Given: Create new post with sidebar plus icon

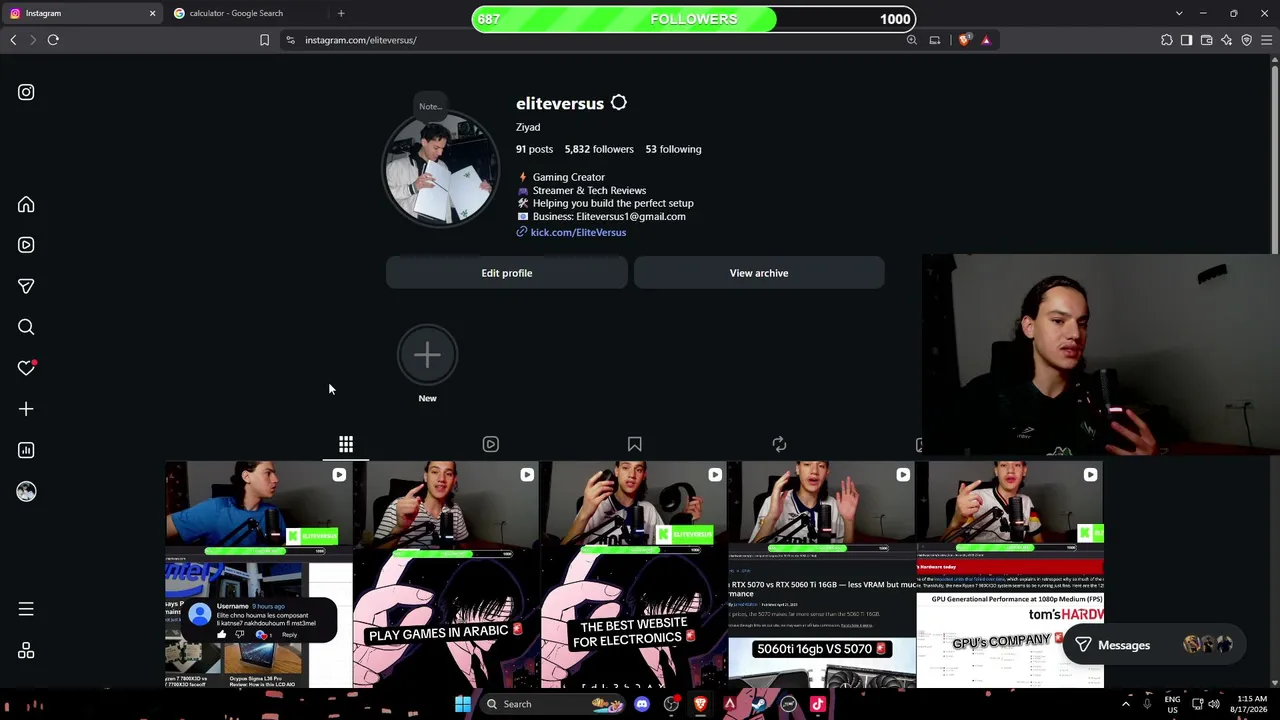Looking at the screenshot, I should (26, 409).
